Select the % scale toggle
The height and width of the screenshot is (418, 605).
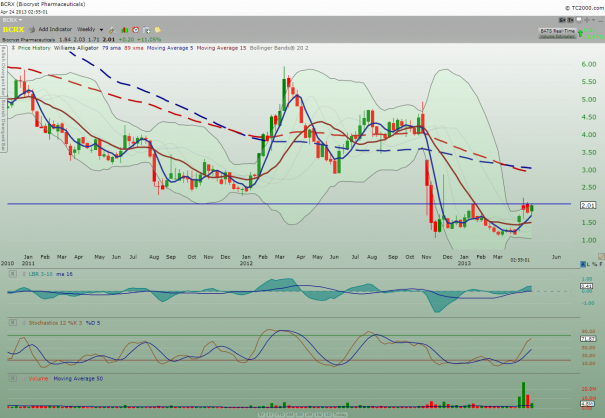[x=595, y=264]
